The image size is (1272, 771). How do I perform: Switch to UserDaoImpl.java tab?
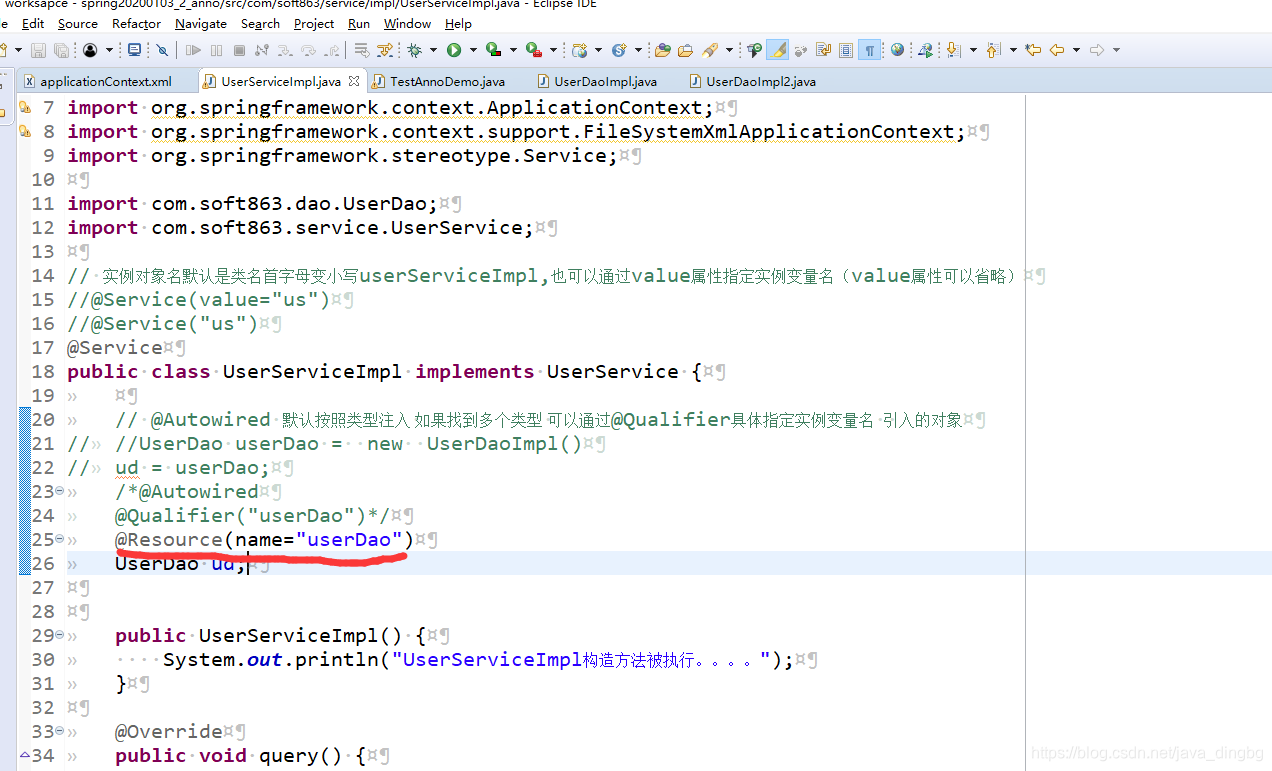[597, 81]
